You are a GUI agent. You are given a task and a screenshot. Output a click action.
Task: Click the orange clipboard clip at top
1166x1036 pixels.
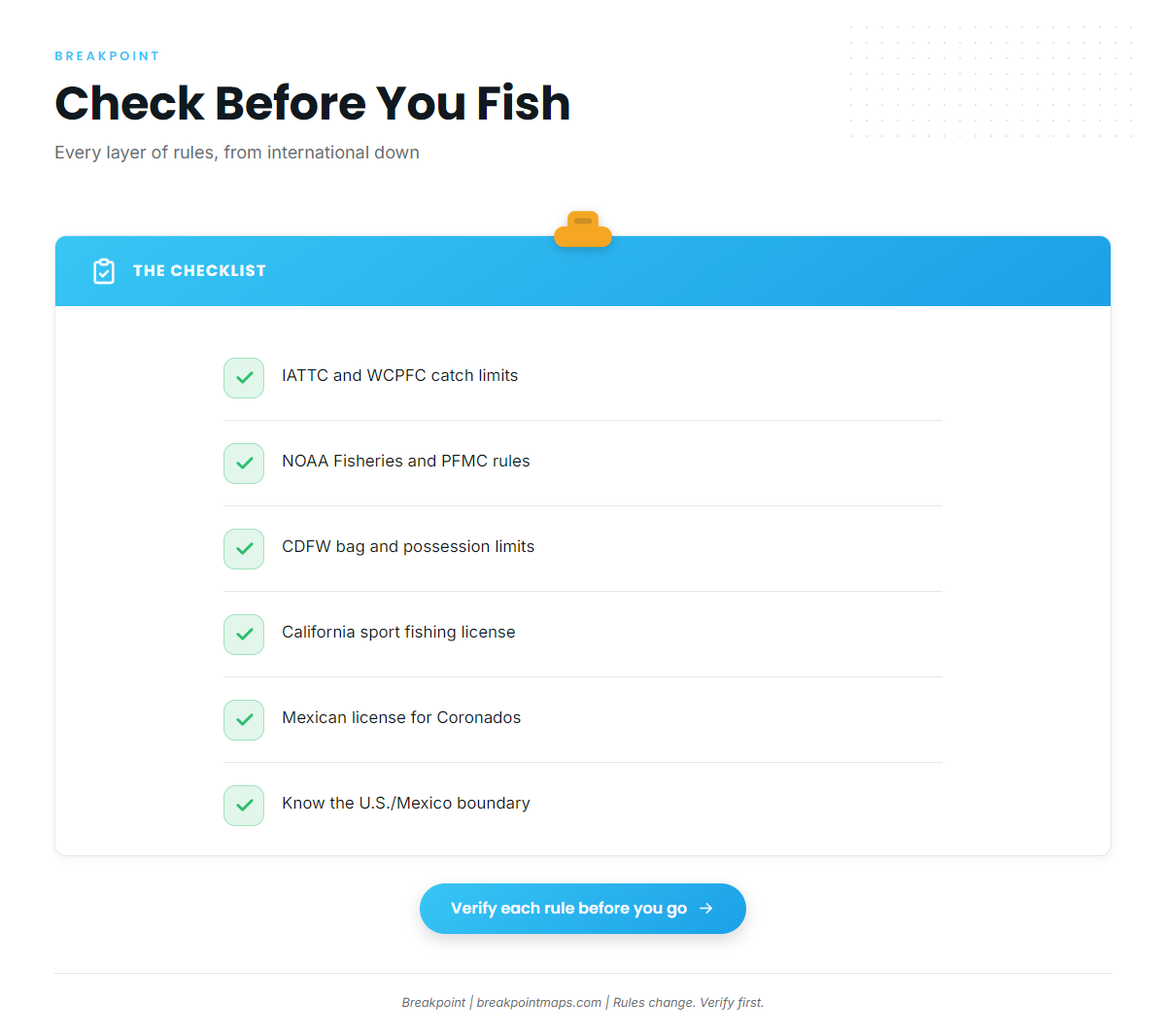pos(583,229)
